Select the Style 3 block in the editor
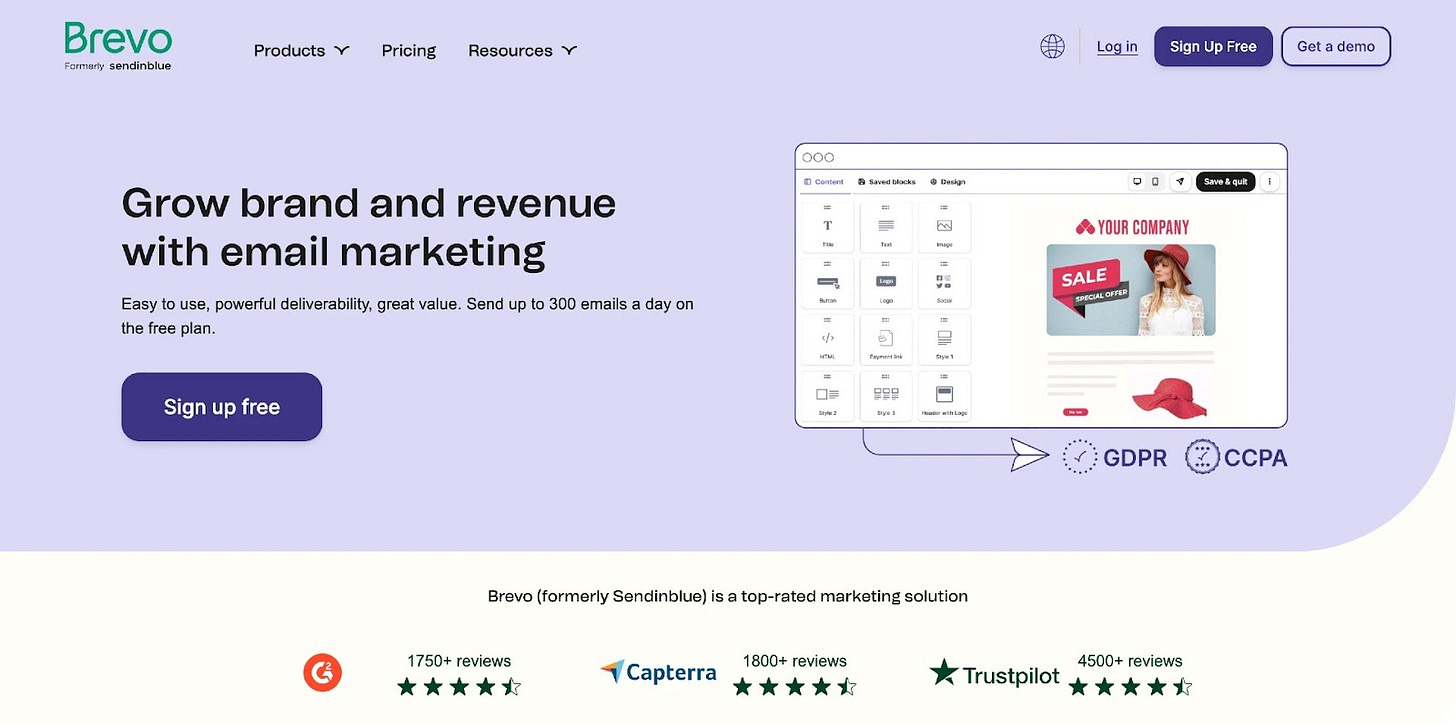The image size is (1456, 725). click(x=886, y=396)
